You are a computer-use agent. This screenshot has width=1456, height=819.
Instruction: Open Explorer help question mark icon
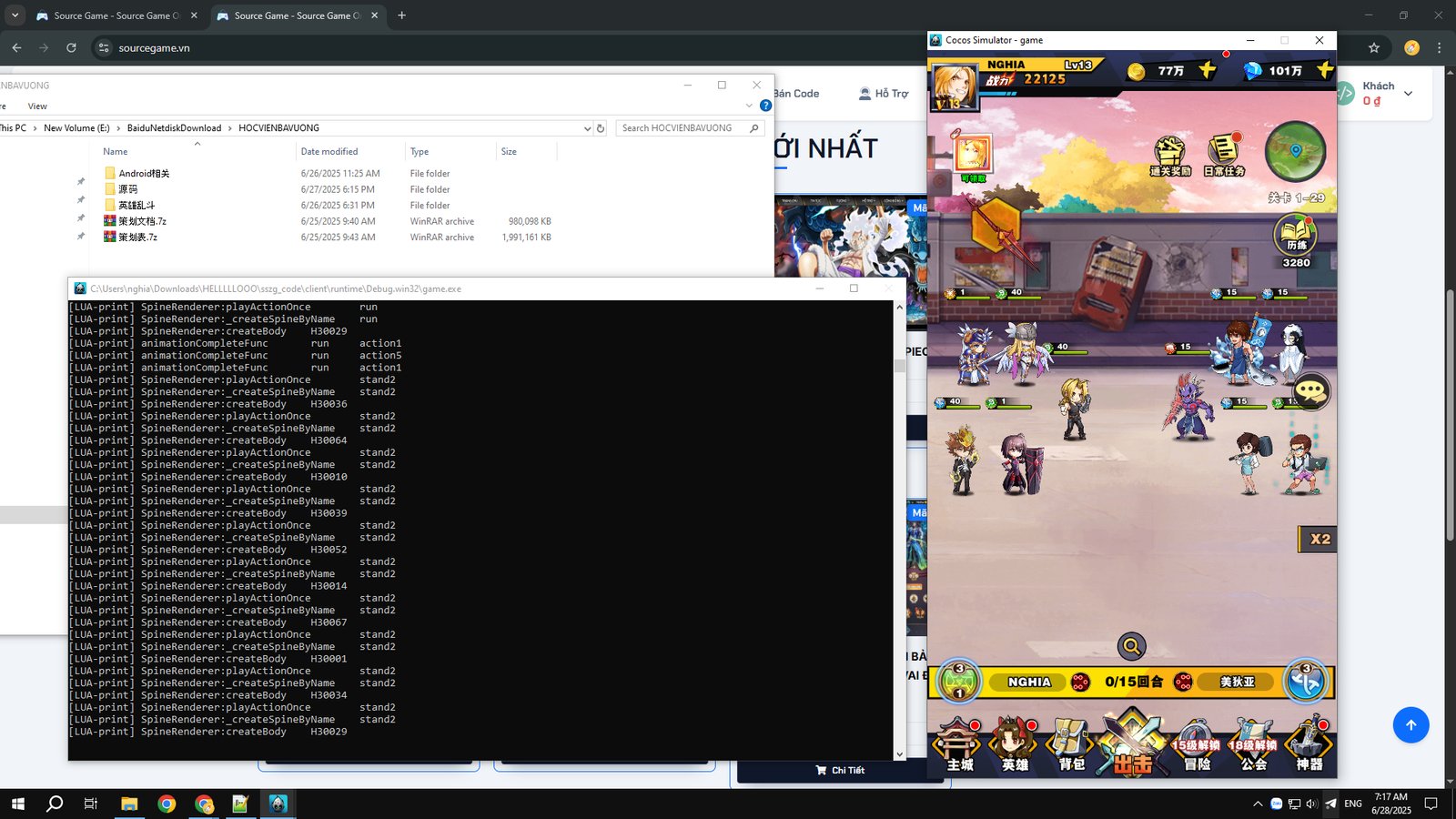coord(765,106)
